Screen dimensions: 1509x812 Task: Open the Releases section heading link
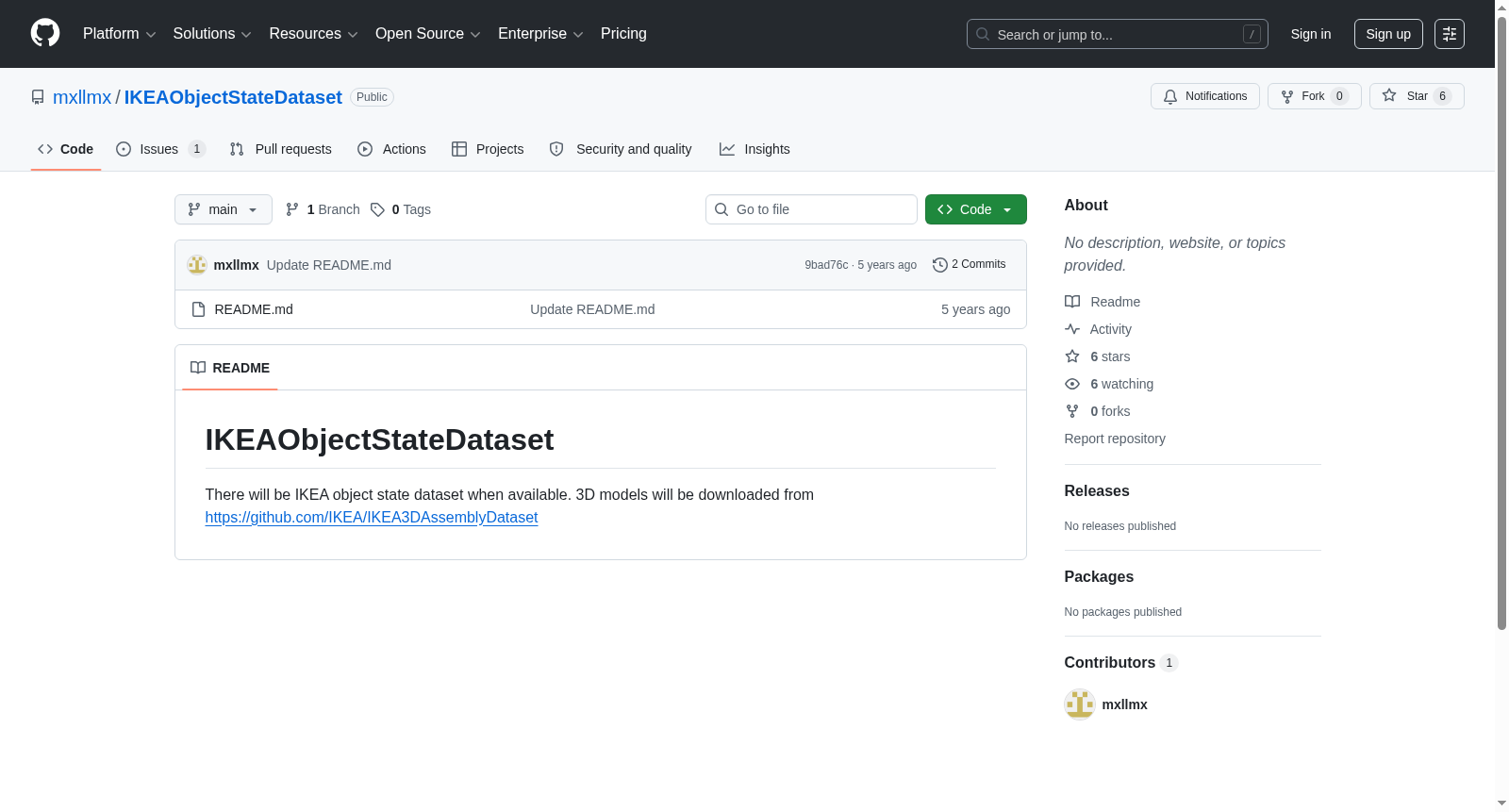[1097, 491]
